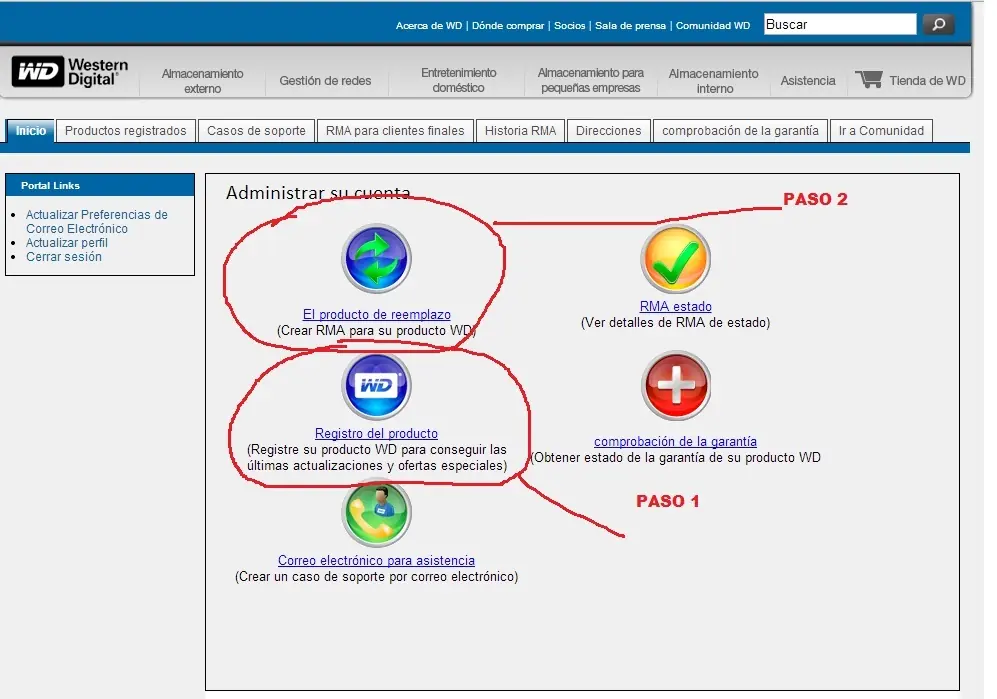Click the yellow RMA status checkmark icon
The width and height of the screenshot is (997, 699).
[675, 260]
